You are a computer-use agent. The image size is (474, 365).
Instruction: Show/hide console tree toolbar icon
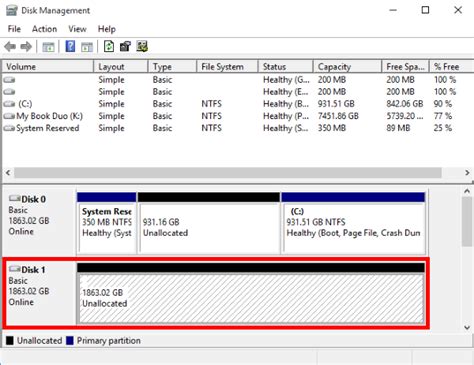click(x=48, y=47)
